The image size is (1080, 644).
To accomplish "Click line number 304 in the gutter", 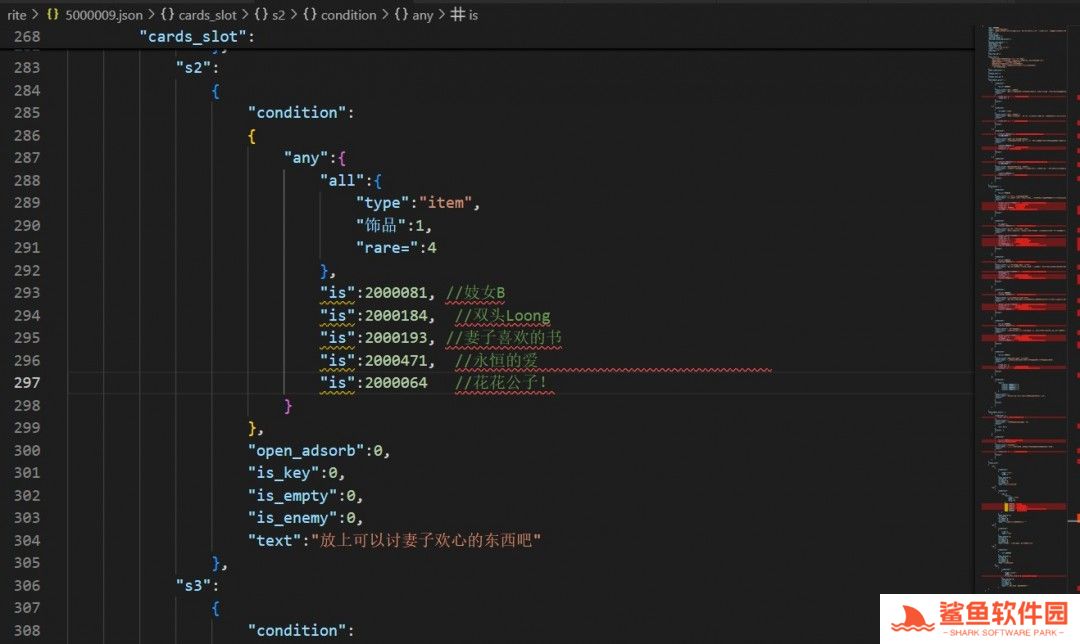I will pos(27,540).
